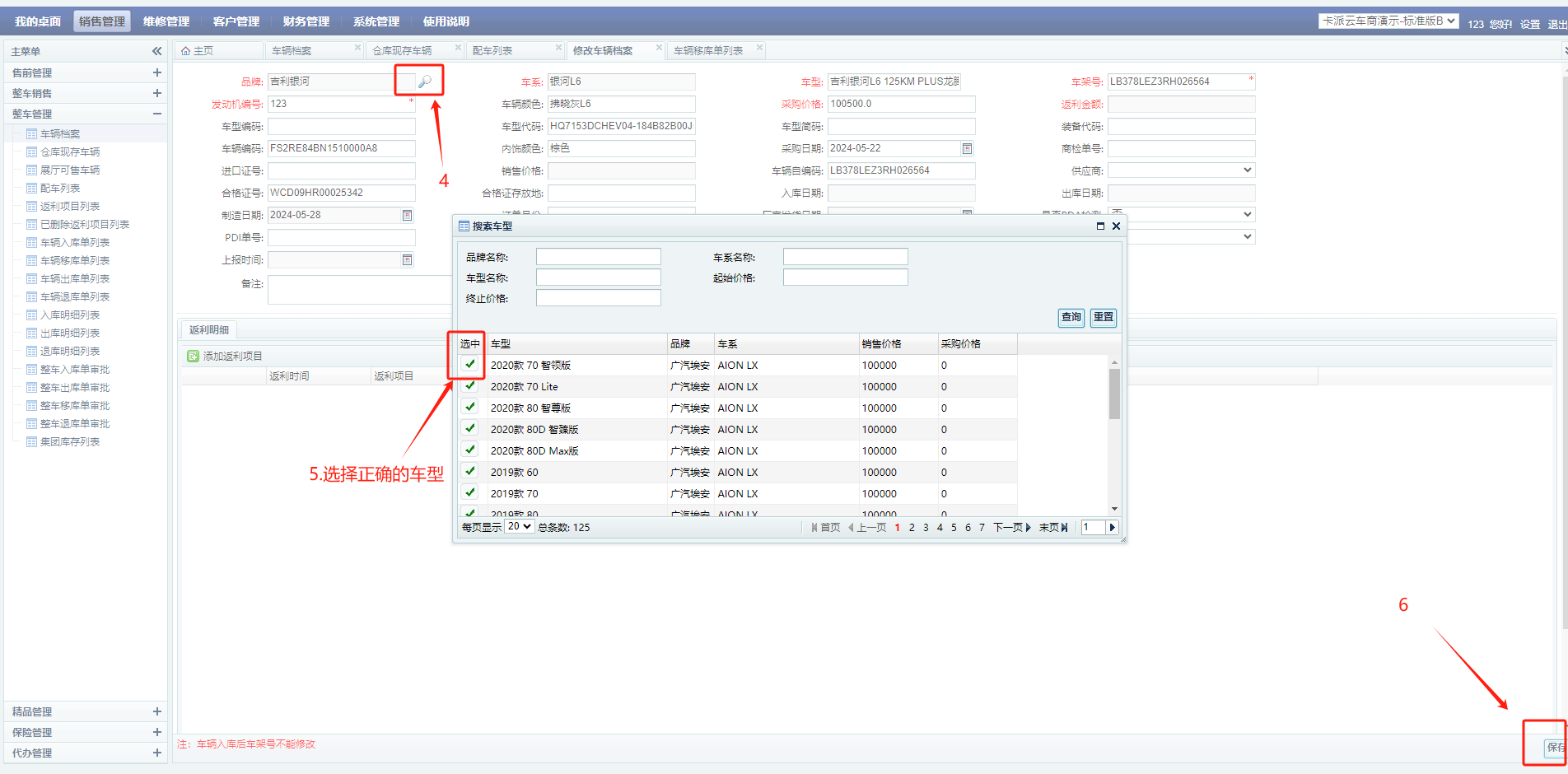Maximize the 搜索车型 dialog
The width and height of the screenshot is (1568, 774).
pyautogui.click(x=1100, y=226)
